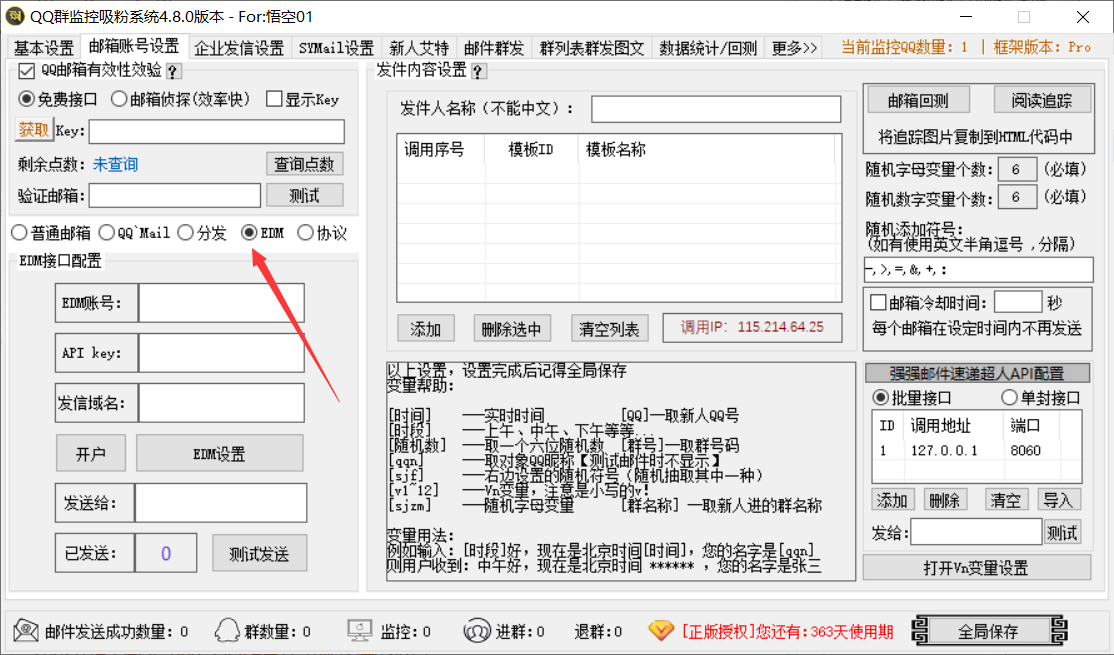Click the people icon beside 进群
1114x655 pixels.
click(477, 630)
